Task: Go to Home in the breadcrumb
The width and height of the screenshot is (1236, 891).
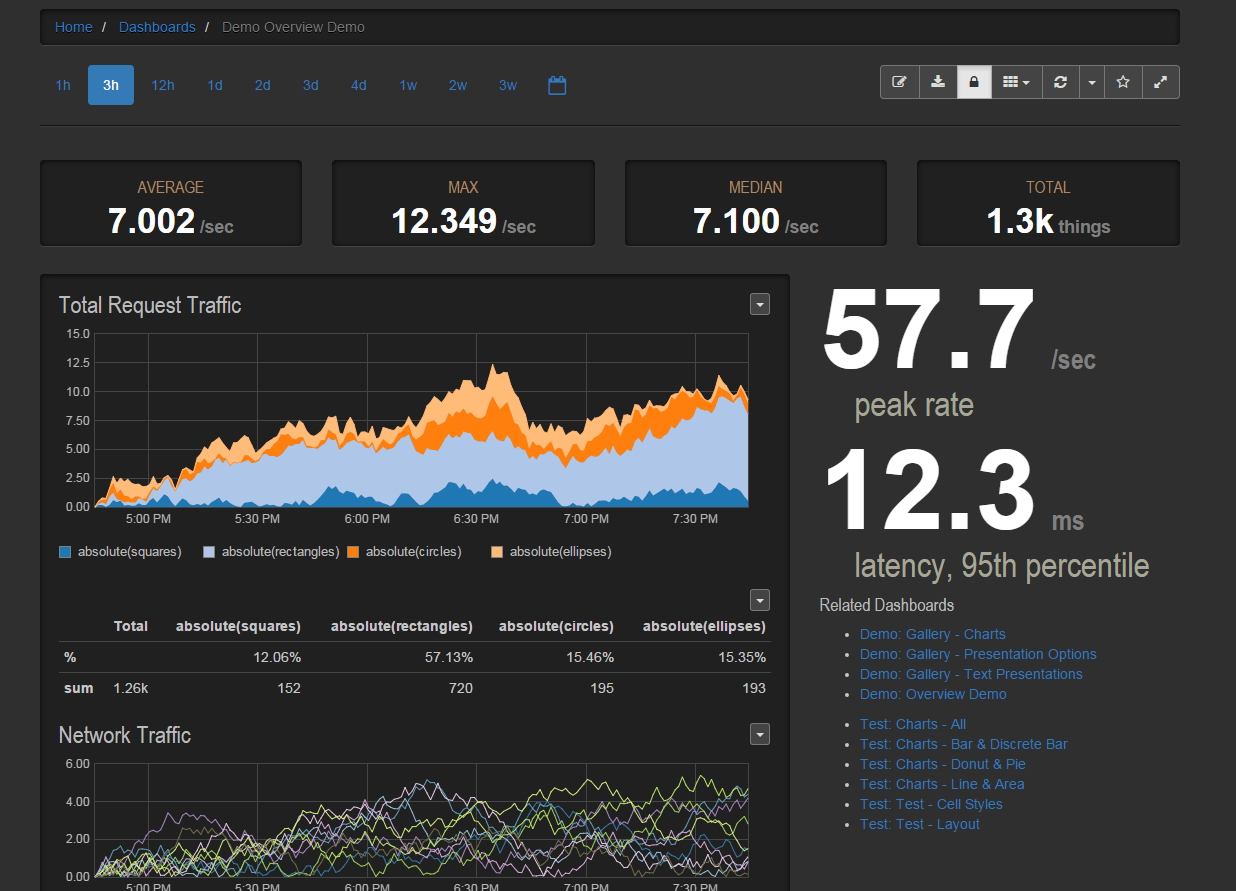Action: [74, 27]
